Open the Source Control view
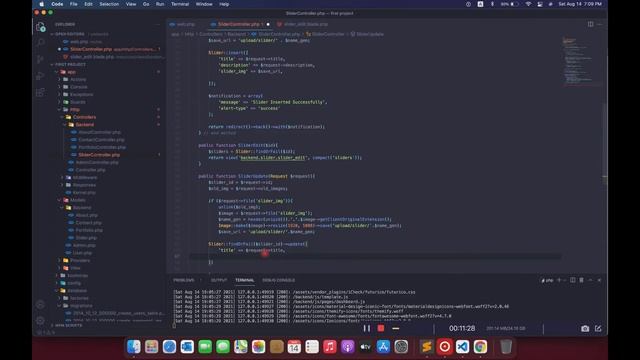640x360 pixels. [40, 59]
